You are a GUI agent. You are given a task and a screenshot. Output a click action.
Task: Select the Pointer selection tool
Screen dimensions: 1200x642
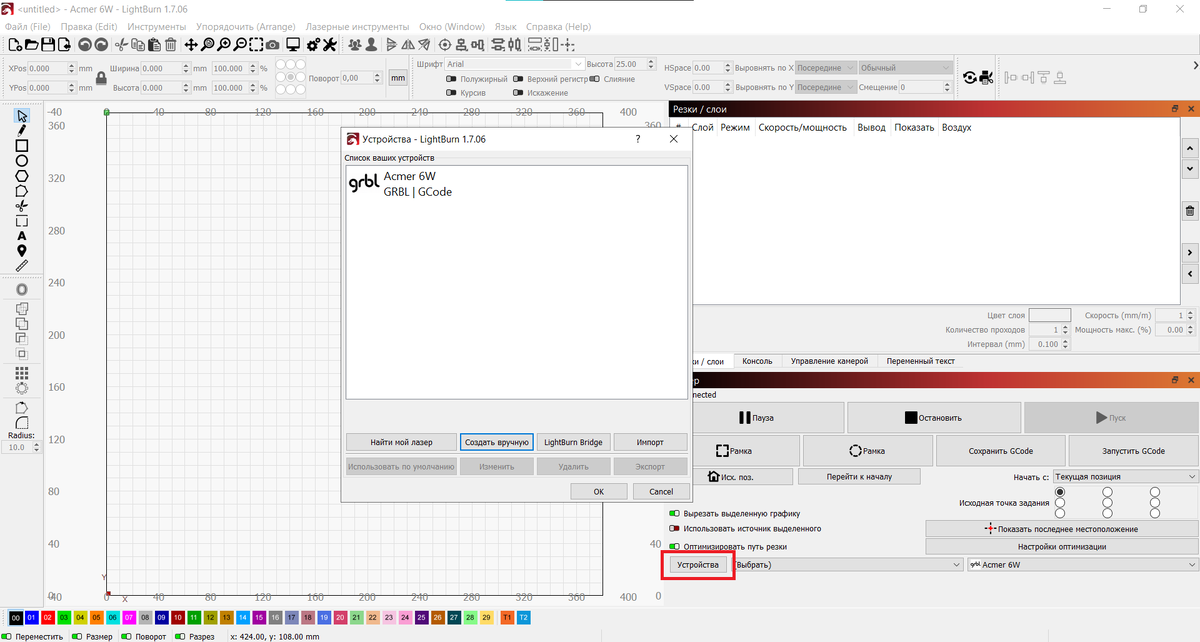tap(21, 116)
